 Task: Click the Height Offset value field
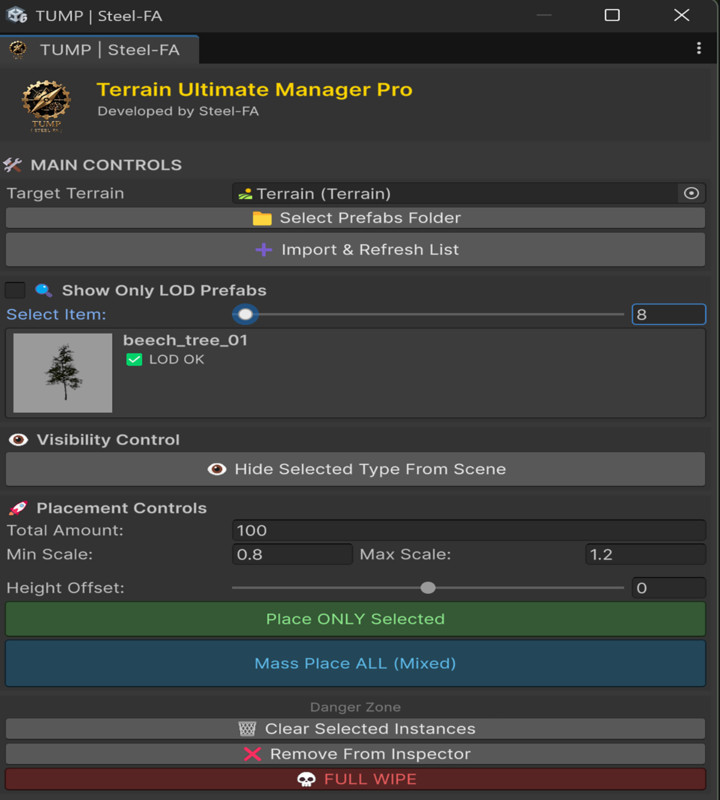tap(669, 588)
